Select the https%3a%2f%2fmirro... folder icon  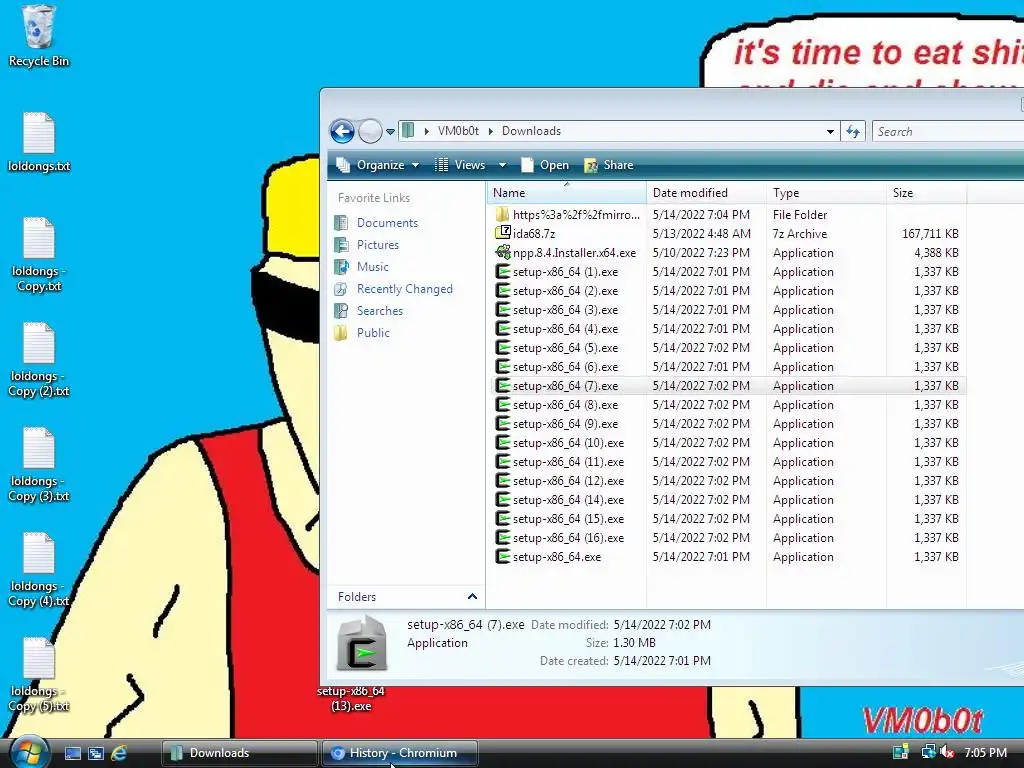(502, 214)
